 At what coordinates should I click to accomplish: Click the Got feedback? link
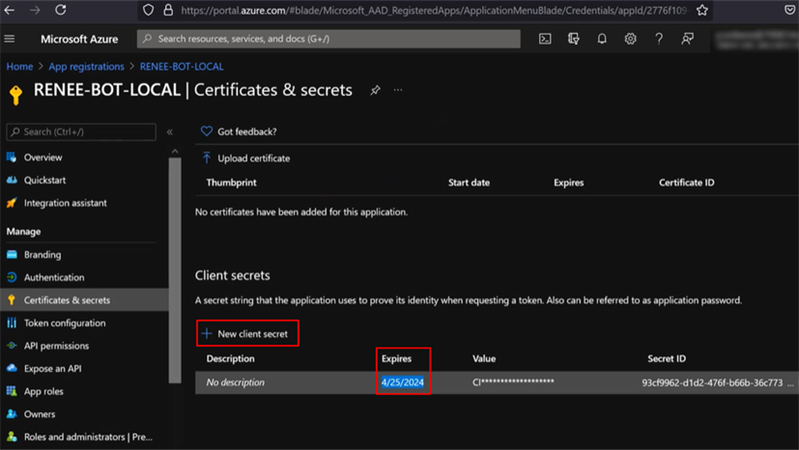click(247, 132)
